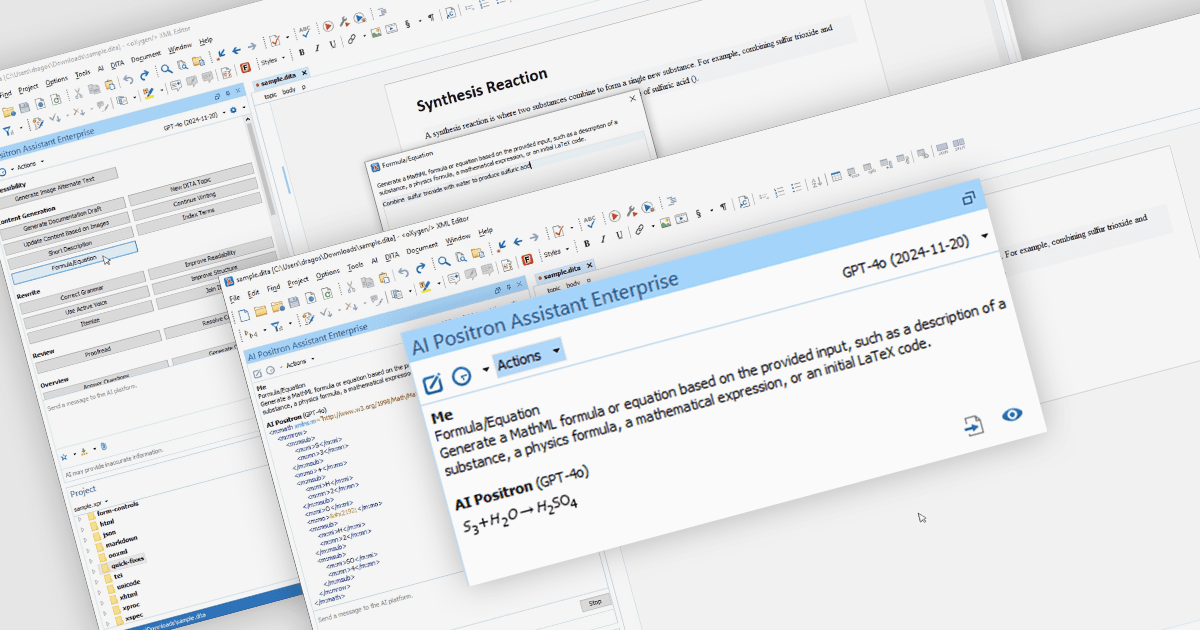Screen dimensions: 1200x630
Task: Click the link chain icon in back window
Action: pyautogui.click(x=350, y=40)
